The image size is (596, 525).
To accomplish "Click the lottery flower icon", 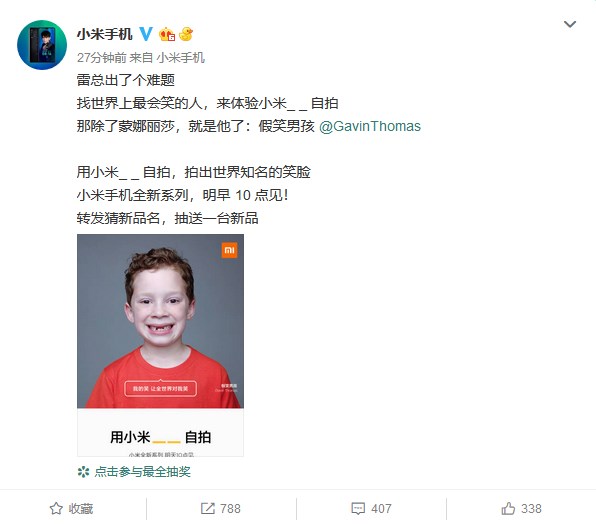I will tap(83, 472).
